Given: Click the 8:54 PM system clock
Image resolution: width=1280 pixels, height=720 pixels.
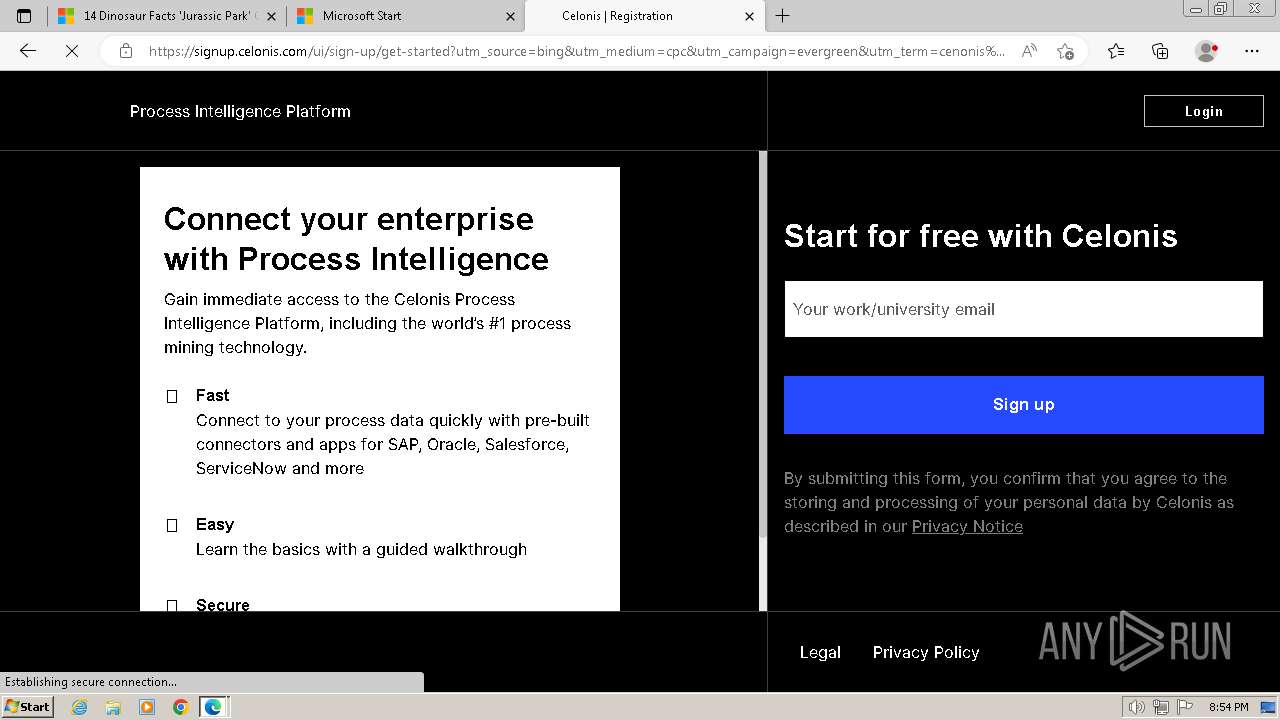Looking at the screenshot, I should click(1228, 707).
